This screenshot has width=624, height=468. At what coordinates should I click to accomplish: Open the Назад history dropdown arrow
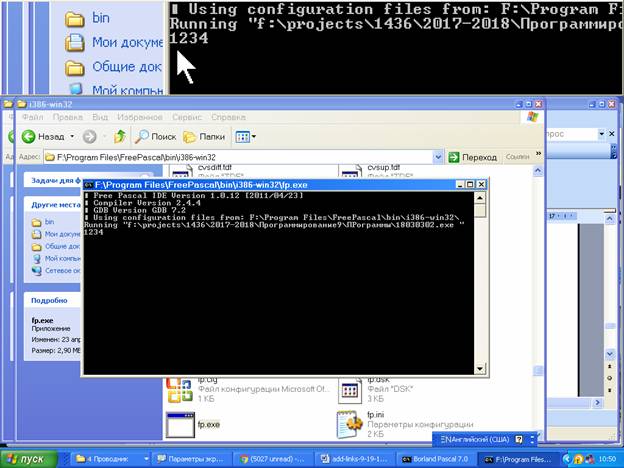(72, 136)
